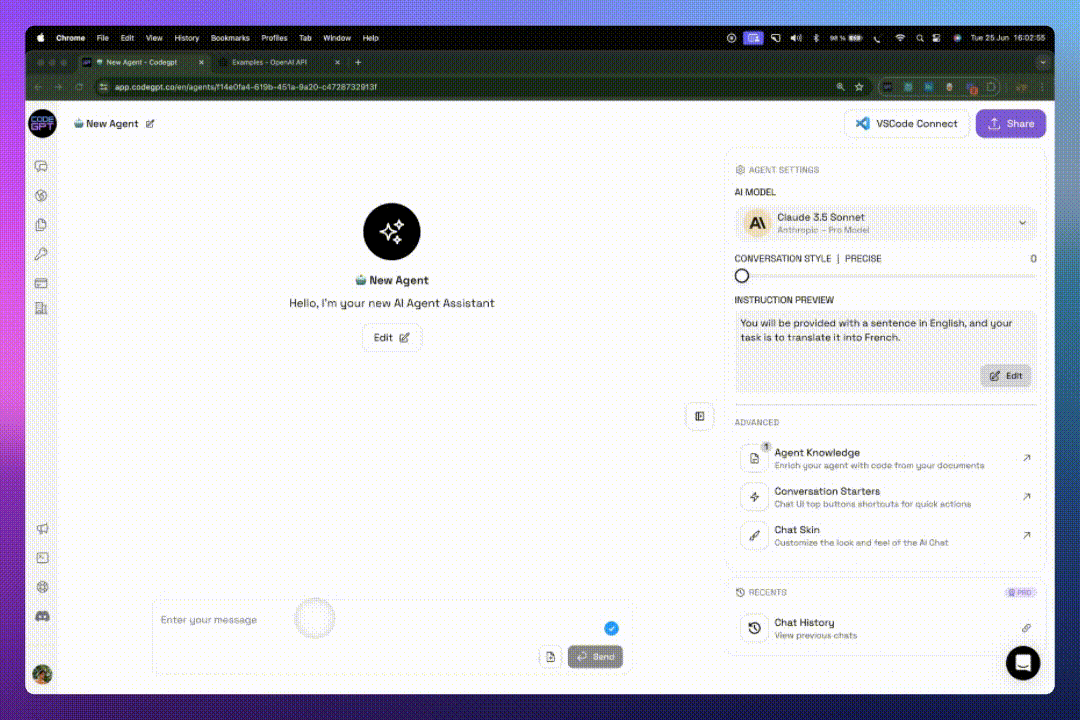Click the VSCode Connect button

(906, 123)
